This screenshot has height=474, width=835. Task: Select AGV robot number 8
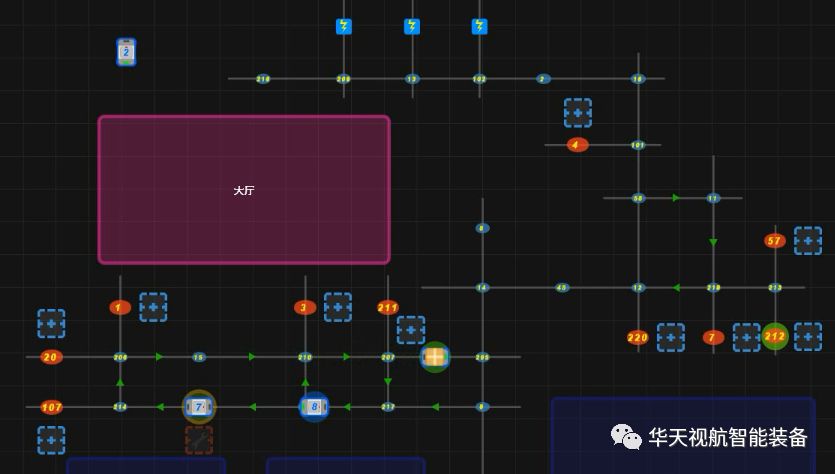tap(314, 407)
